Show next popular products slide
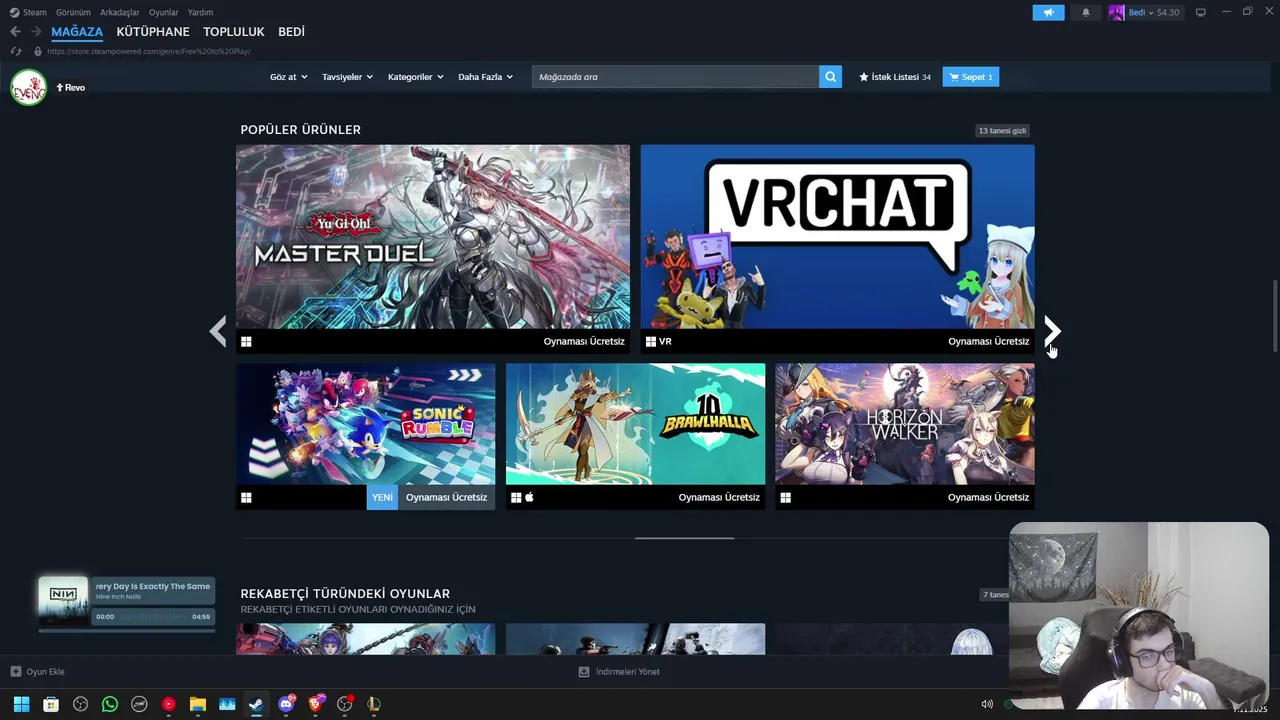Viewport: 1280px width, 720px height. click(1052, 331)
